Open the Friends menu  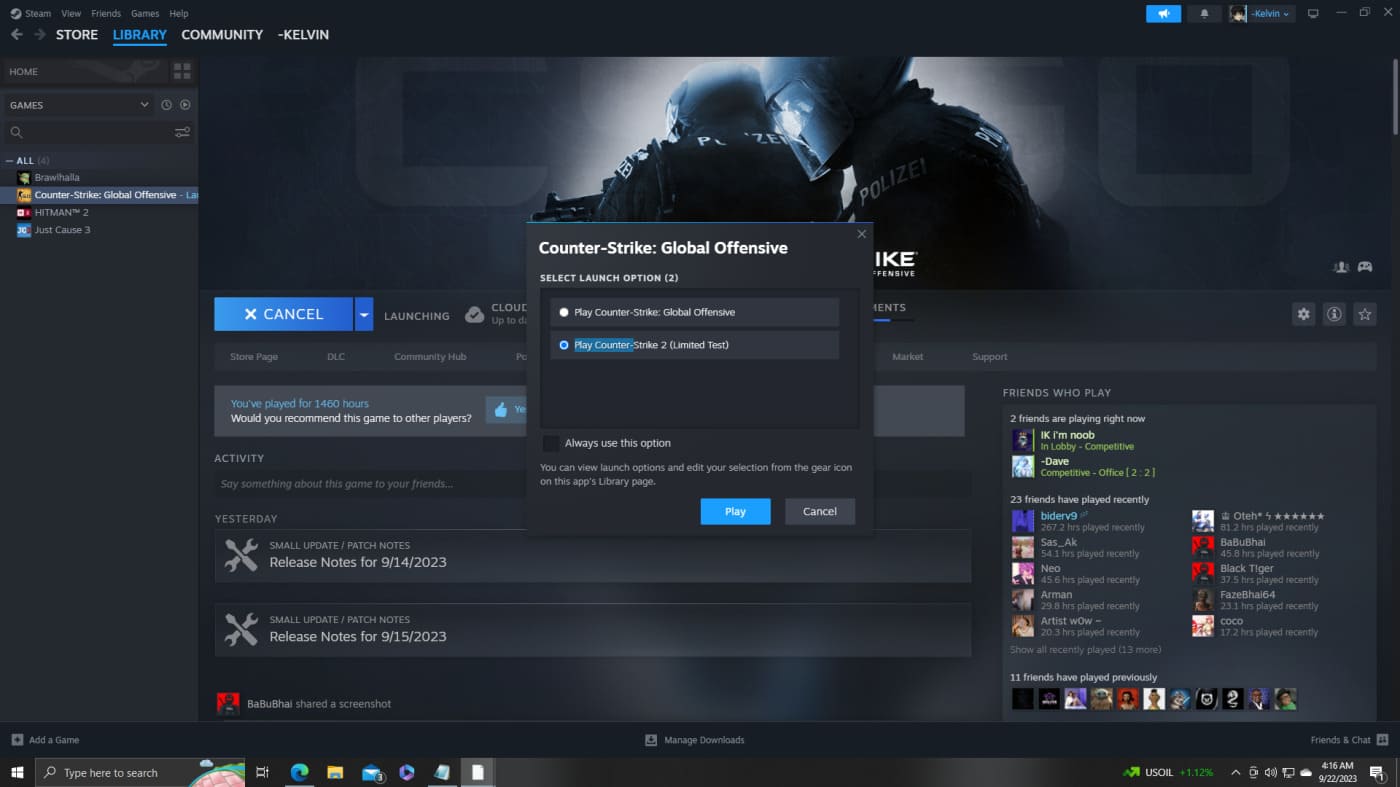tap(106, 14)
